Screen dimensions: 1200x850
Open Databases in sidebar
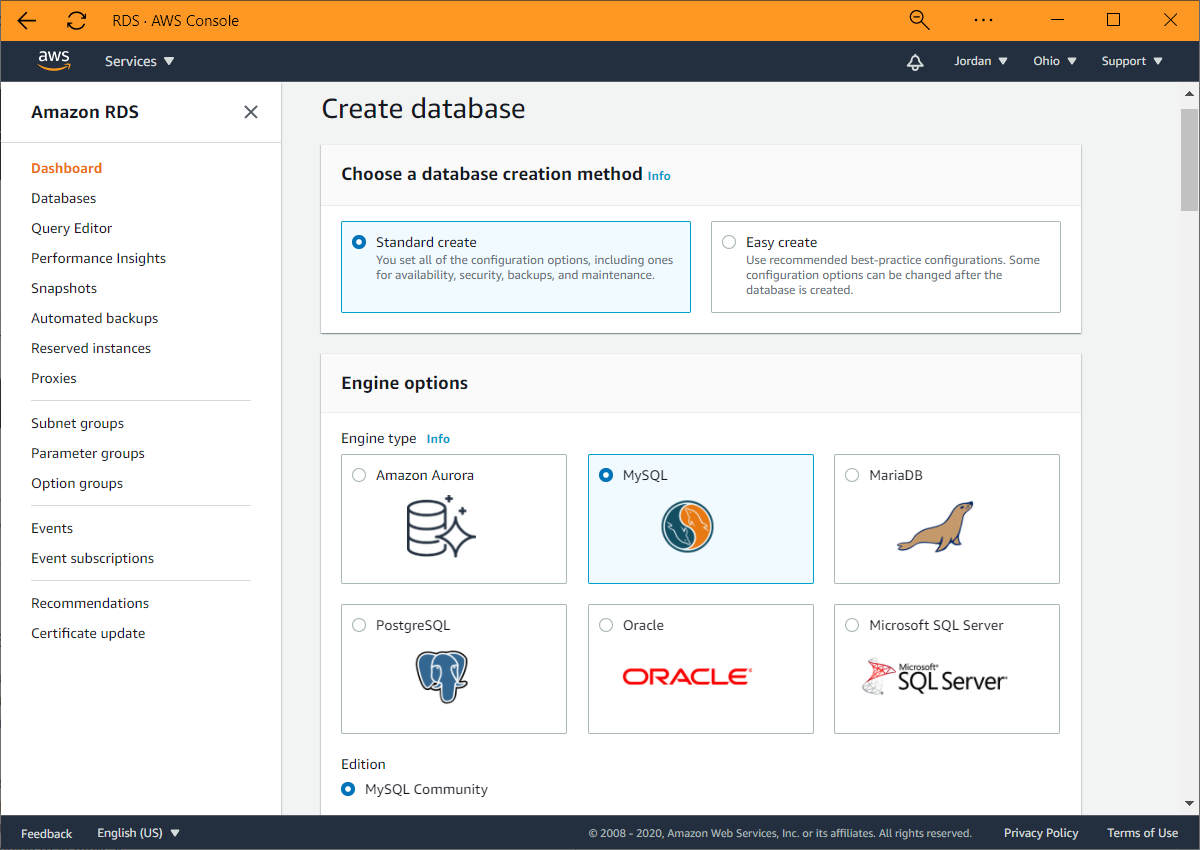pos(64,198)
